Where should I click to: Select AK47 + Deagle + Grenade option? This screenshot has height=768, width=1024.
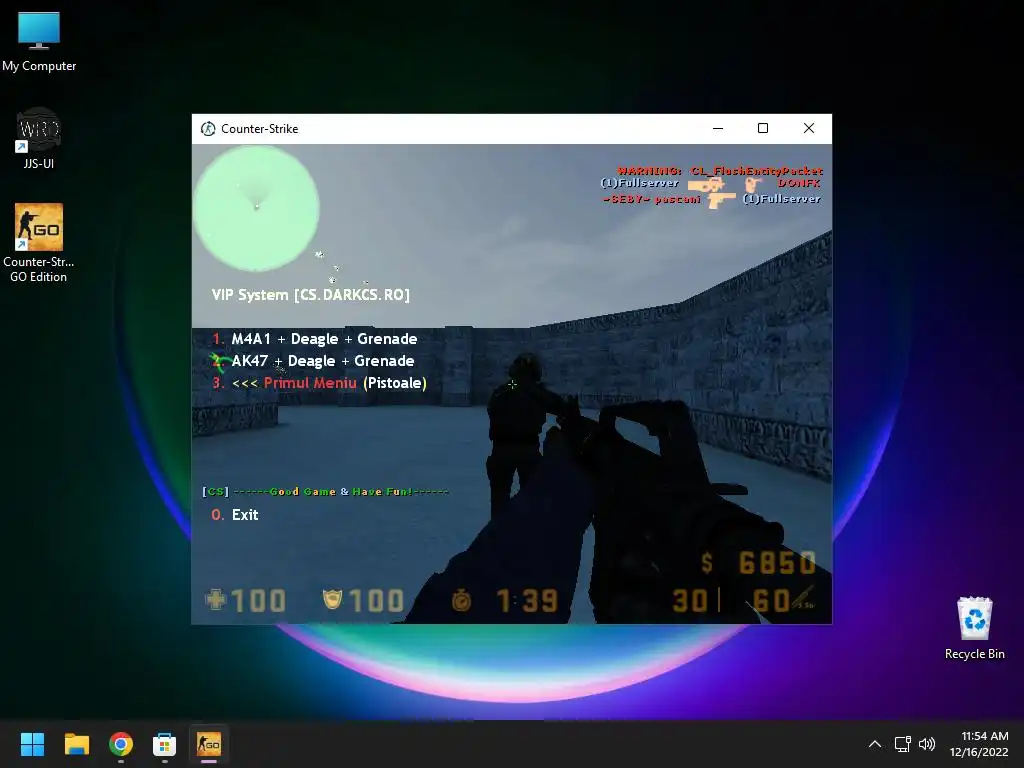(x=313, y=361)
